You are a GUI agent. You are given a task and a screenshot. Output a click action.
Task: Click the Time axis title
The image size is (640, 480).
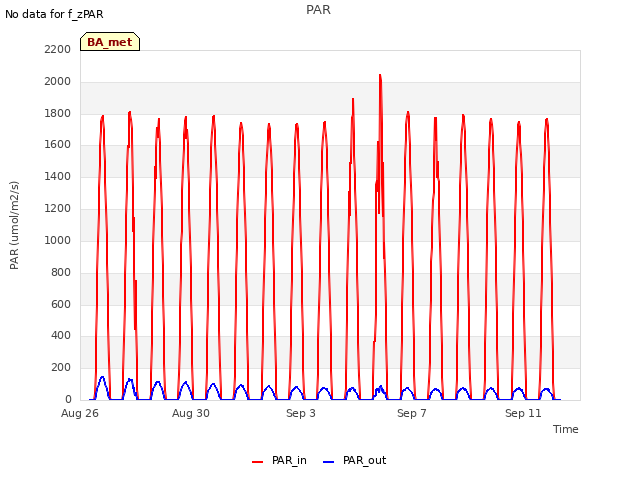[565, 429]
